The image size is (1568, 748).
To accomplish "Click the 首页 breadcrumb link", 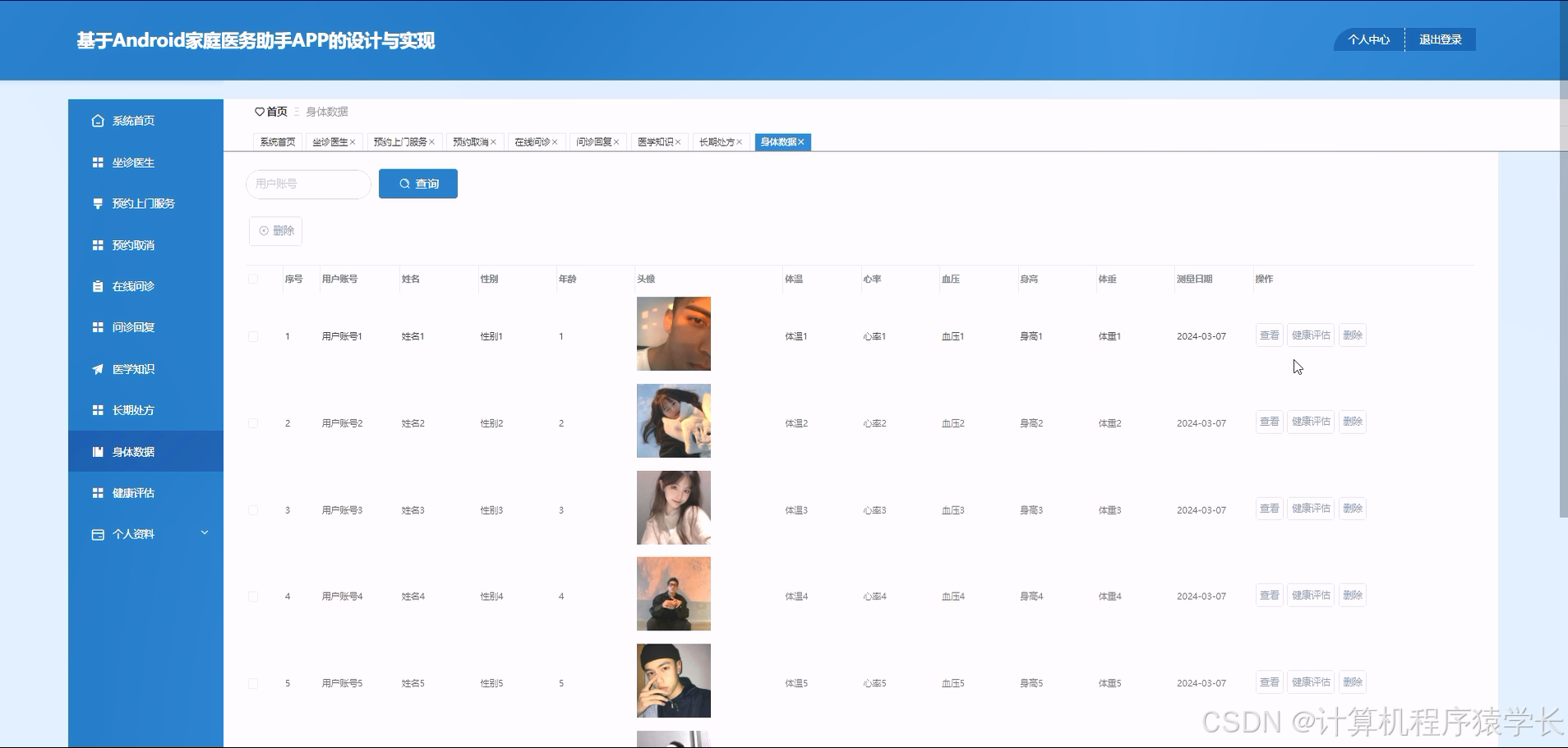I will pos(271,112).
